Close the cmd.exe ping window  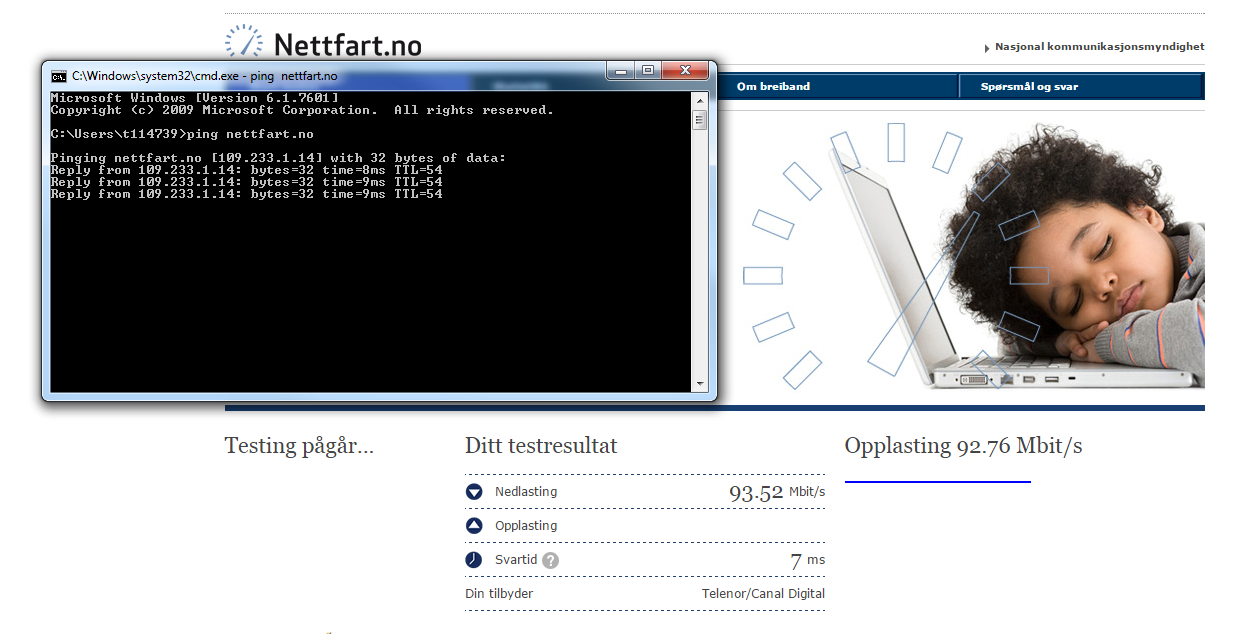[686, 71]
